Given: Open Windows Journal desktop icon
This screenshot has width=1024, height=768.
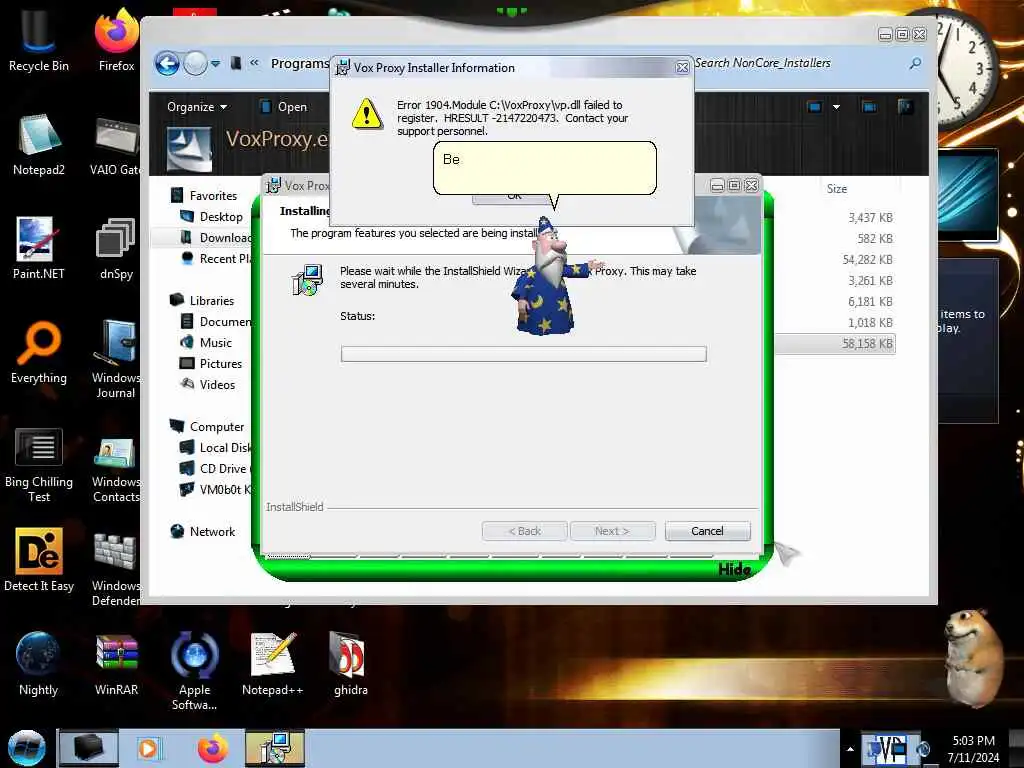Looking at the screenshot, I should point(116,359).
